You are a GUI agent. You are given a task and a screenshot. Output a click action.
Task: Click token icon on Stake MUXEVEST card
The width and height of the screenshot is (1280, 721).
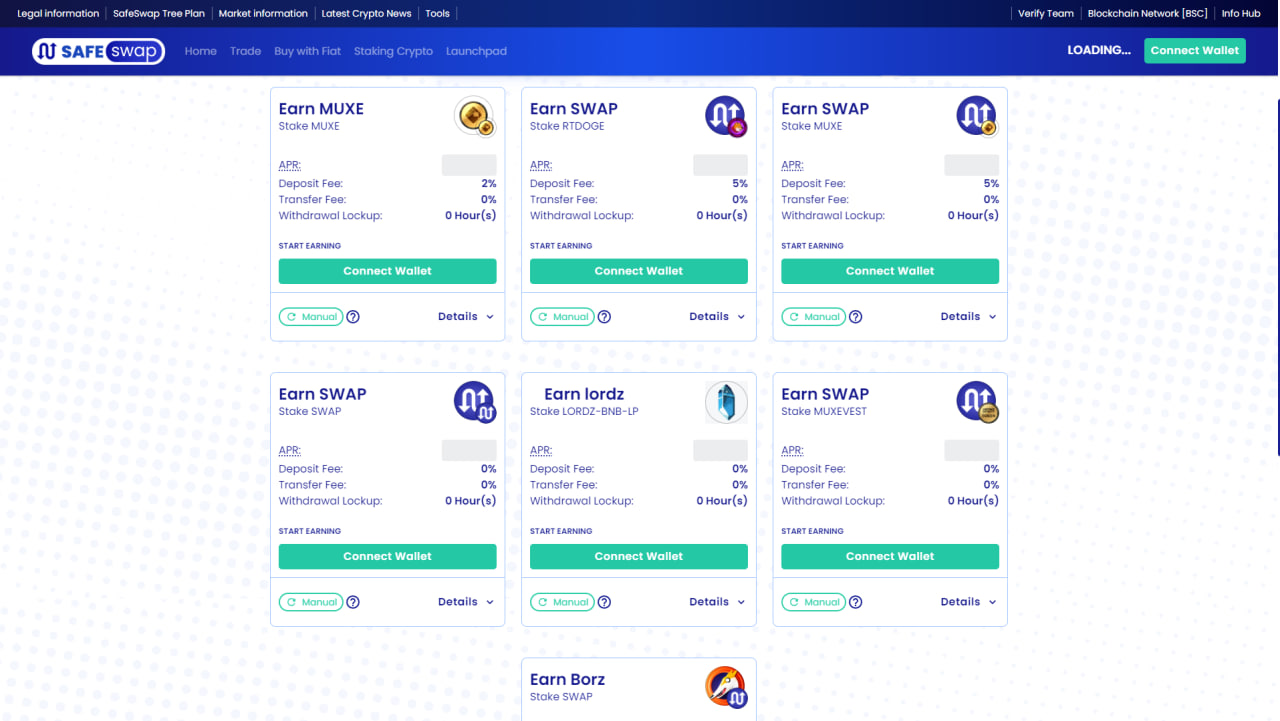(977, 402)
